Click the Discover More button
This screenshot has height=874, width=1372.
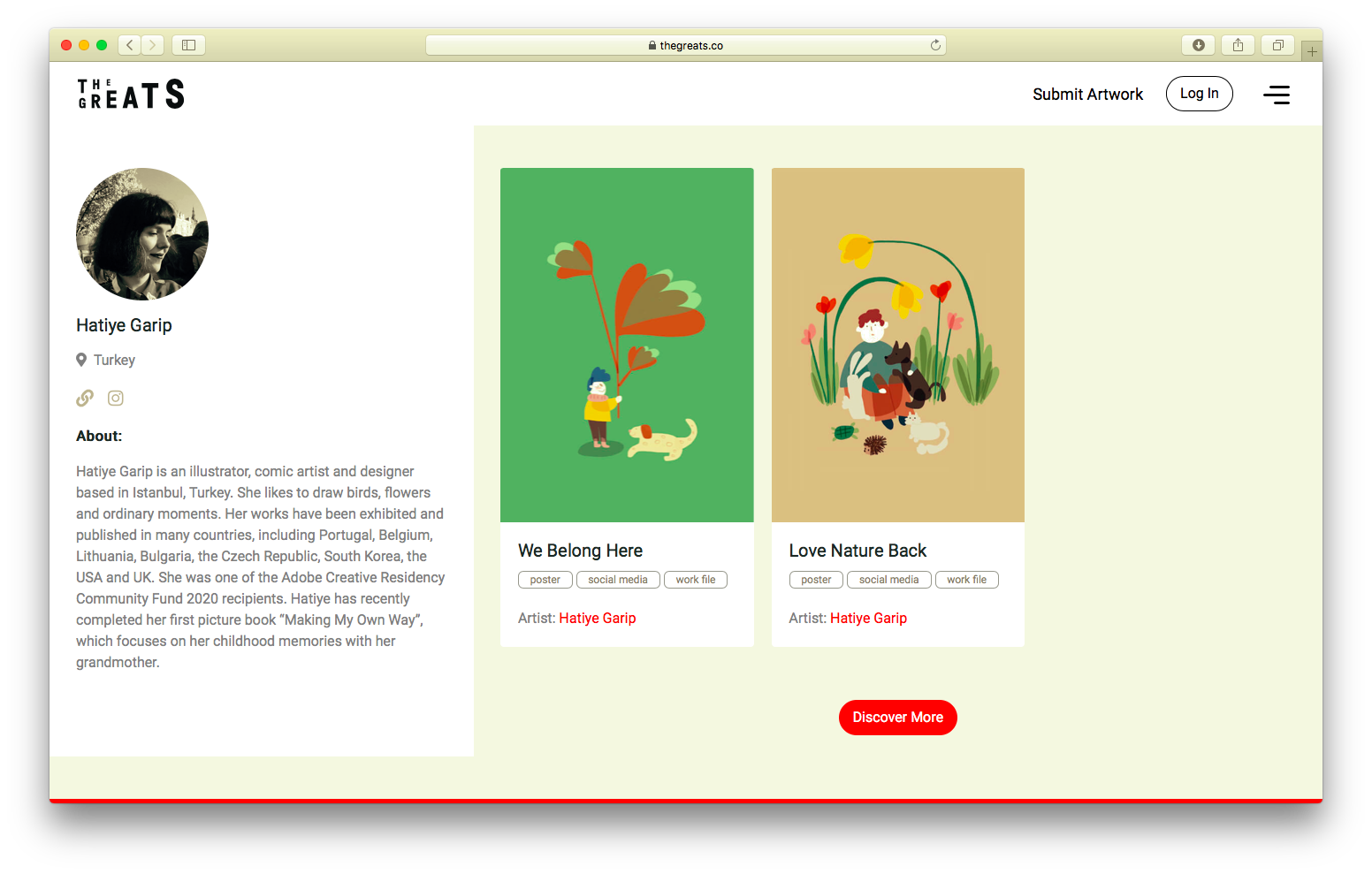(897, 718)
